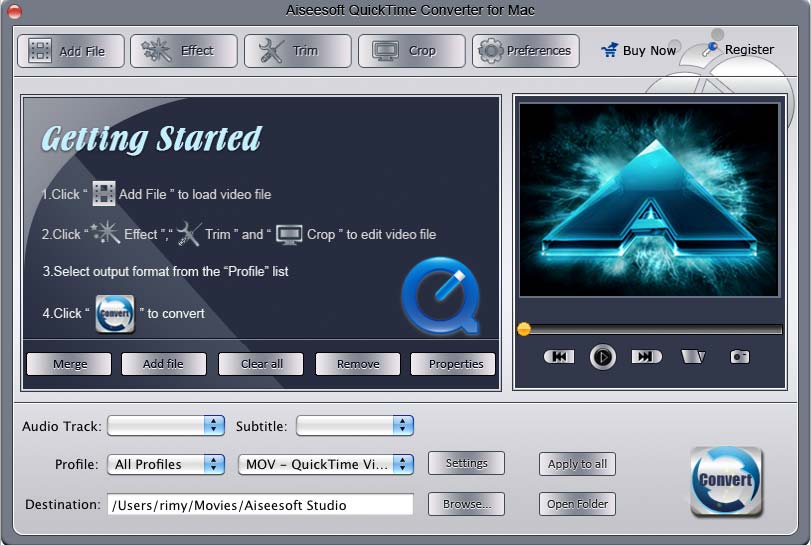The image size is (811, 545).
Task: Play the preview video
Action: 603,357
